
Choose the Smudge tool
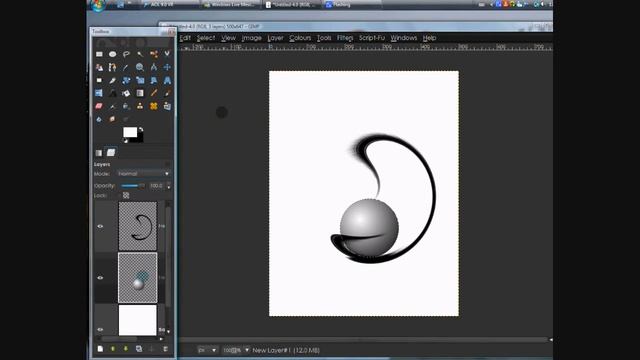[113, 120]
